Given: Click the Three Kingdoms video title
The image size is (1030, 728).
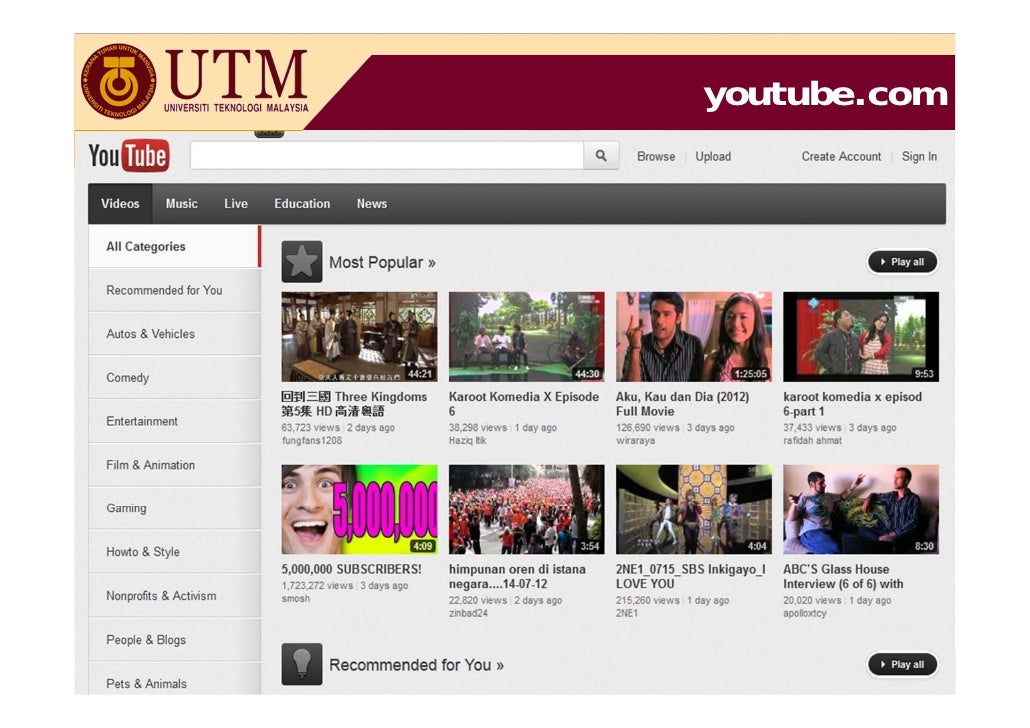Looking at the screenshot, I should tap(354, 404).
